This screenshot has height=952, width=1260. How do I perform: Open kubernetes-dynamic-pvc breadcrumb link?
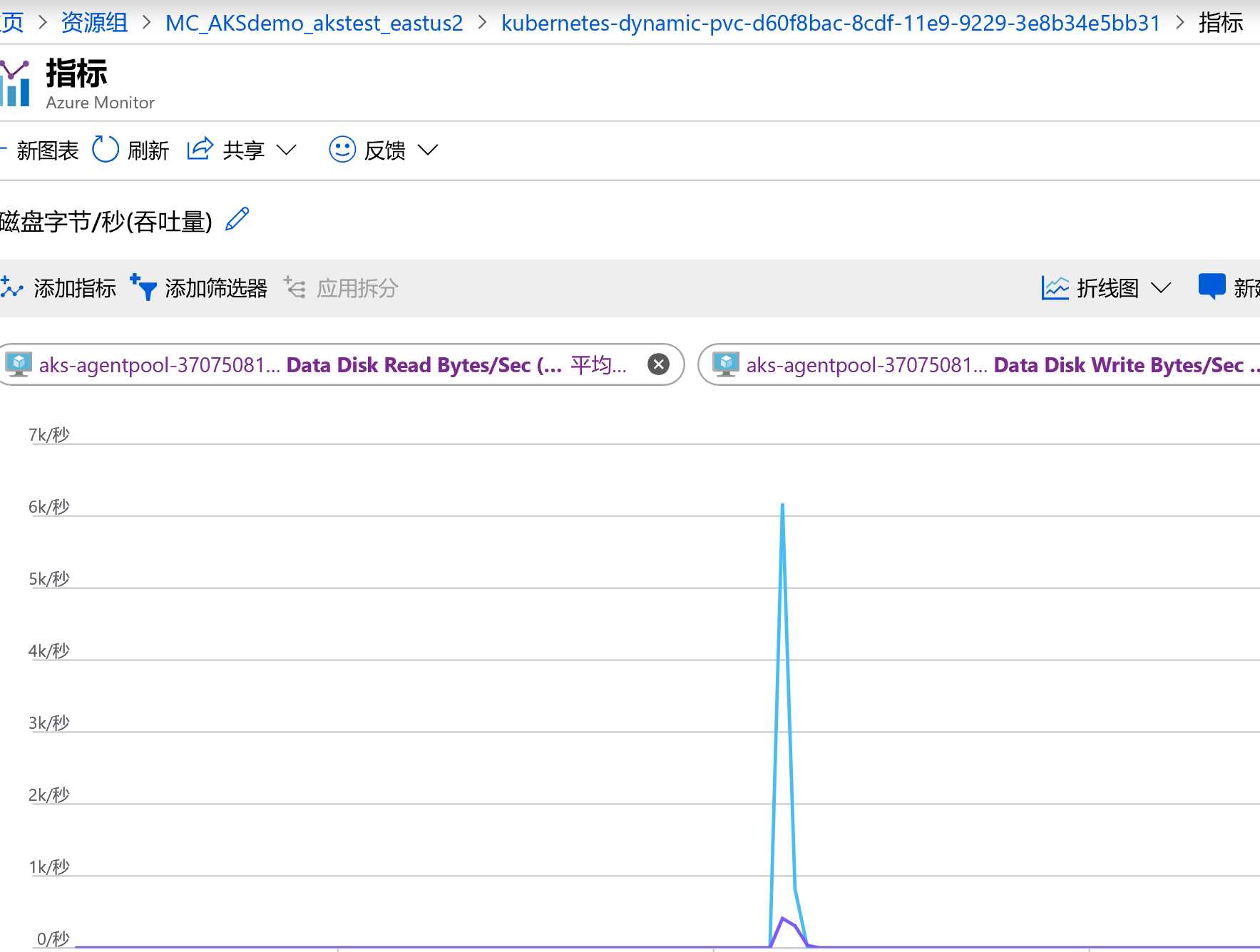[x=831, y=23]
